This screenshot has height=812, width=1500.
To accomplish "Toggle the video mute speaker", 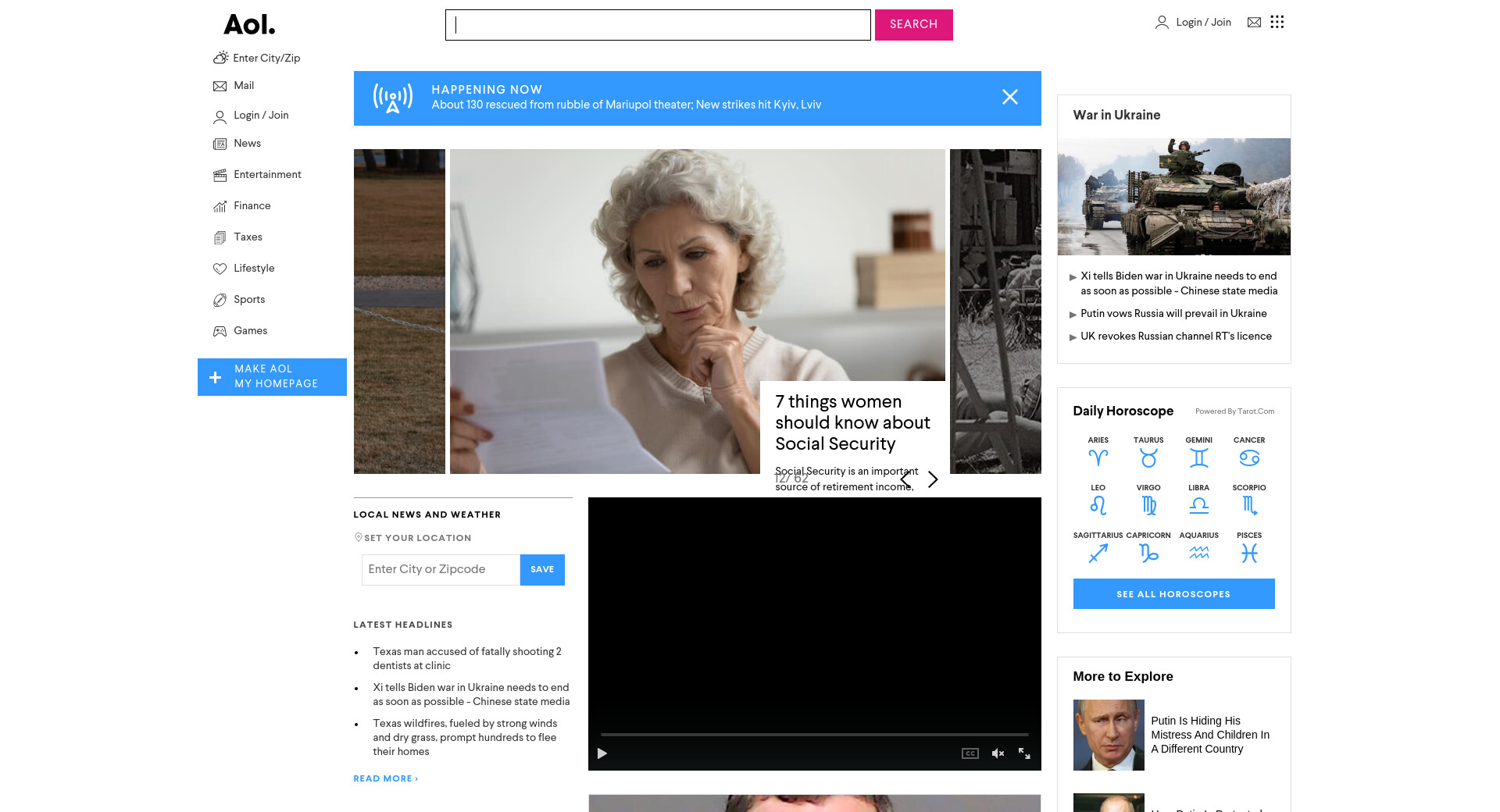I will pos(998,753).
